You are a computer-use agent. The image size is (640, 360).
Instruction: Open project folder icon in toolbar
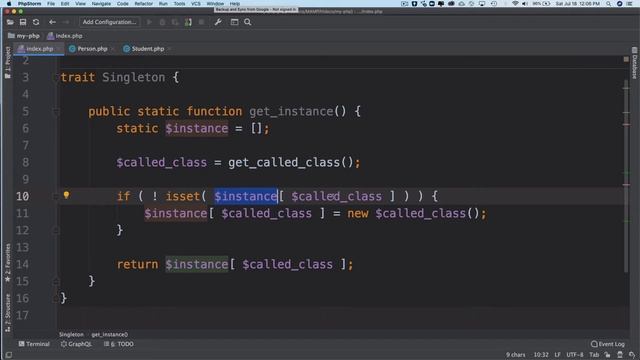point(10,22)
